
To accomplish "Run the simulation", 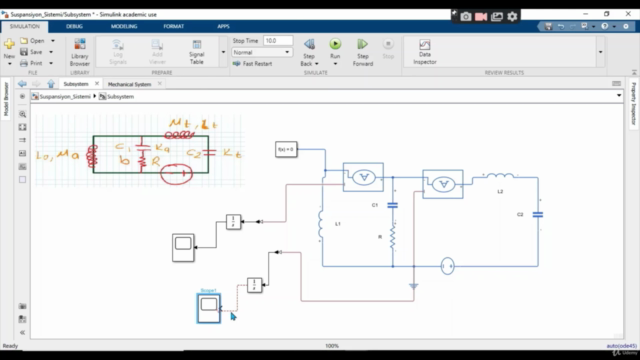I will point(335,44).
